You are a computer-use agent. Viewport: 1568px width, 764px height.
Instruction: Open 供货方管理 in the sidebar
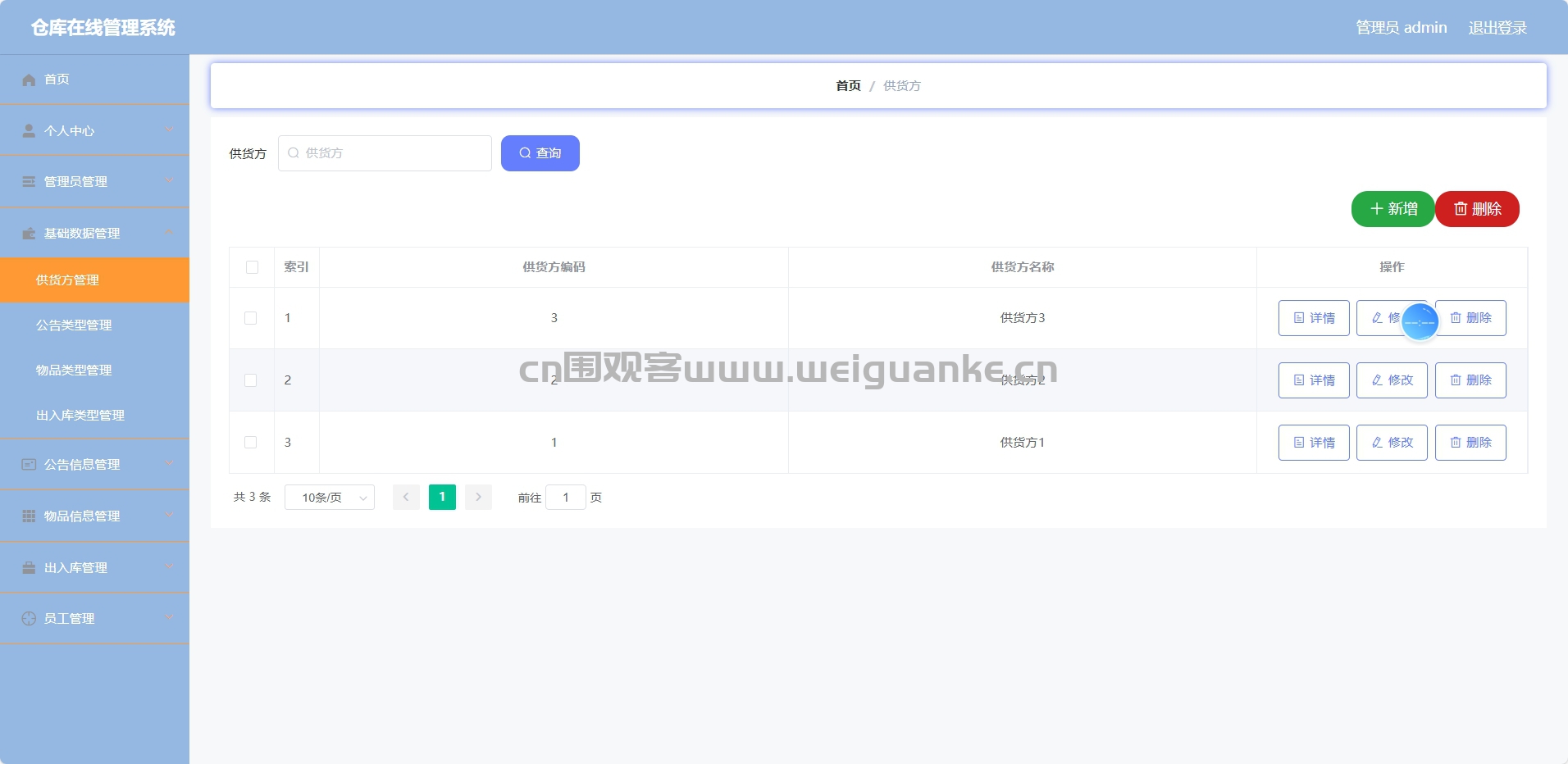tap(94, 280)
